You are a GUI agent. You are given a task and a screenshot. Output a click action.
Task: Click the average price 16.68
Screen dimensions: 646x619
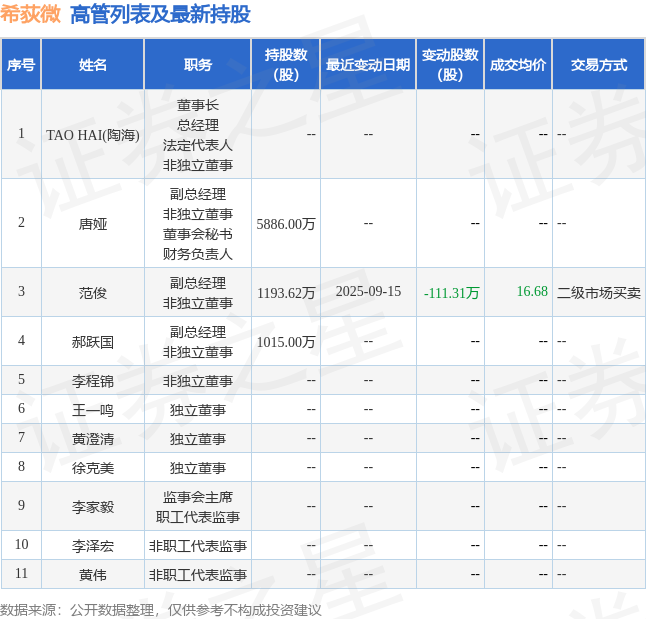[532, 291]
